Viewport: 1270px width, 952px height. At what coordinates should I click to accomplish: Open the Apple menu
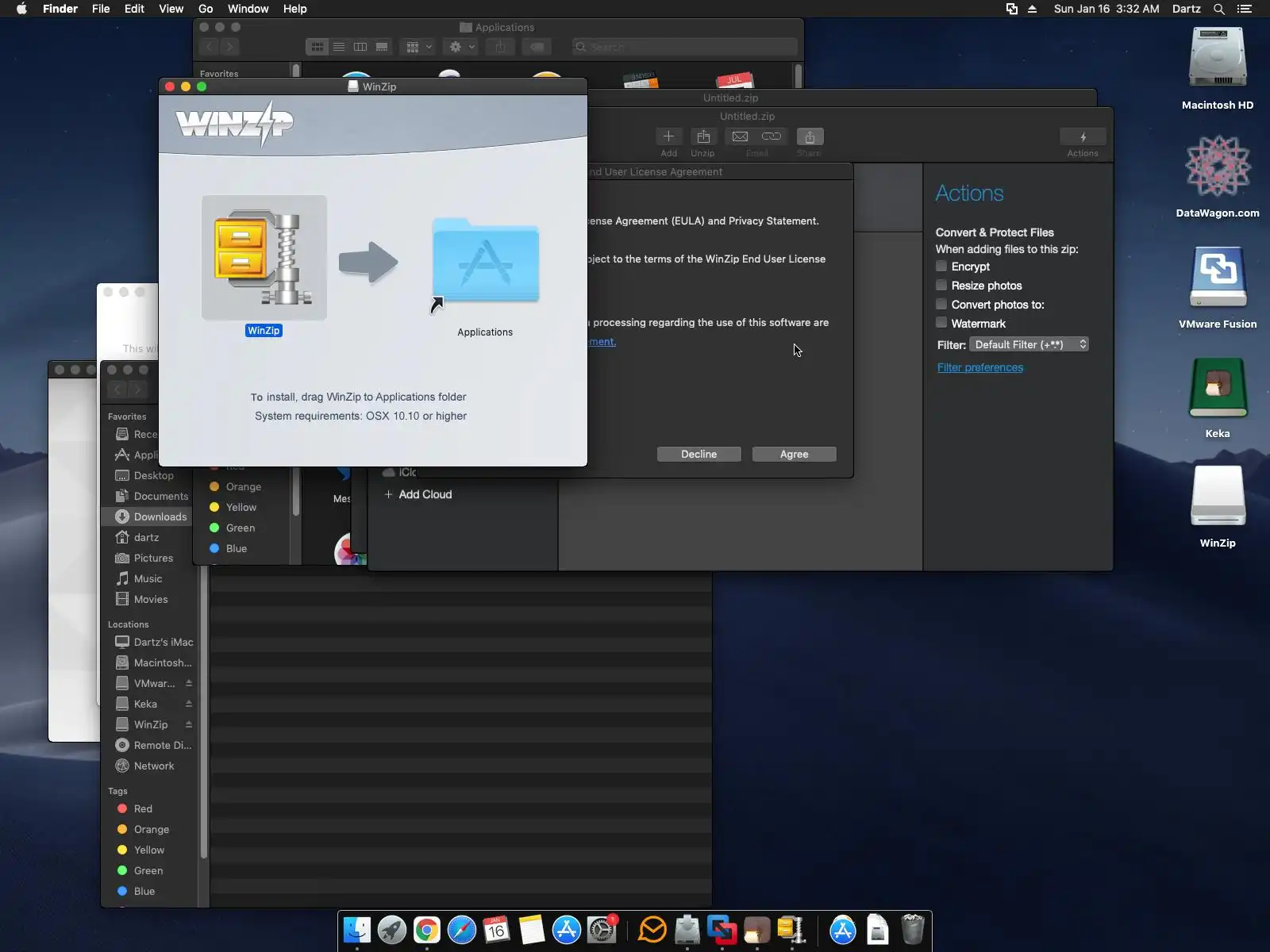[x=21, y=9]
